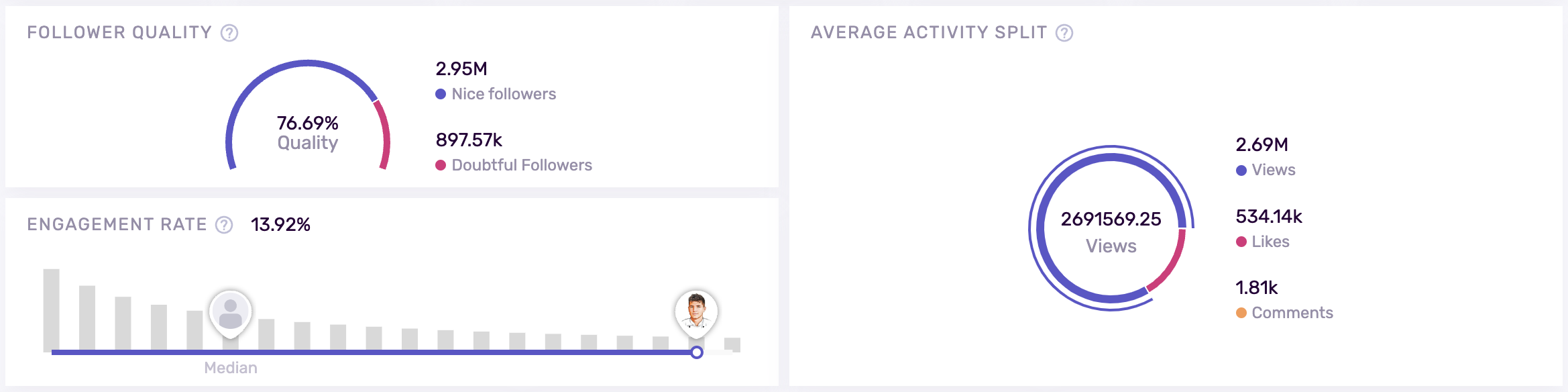Expand the 2691569.25 Views donut center

(x=1112, y=233)
